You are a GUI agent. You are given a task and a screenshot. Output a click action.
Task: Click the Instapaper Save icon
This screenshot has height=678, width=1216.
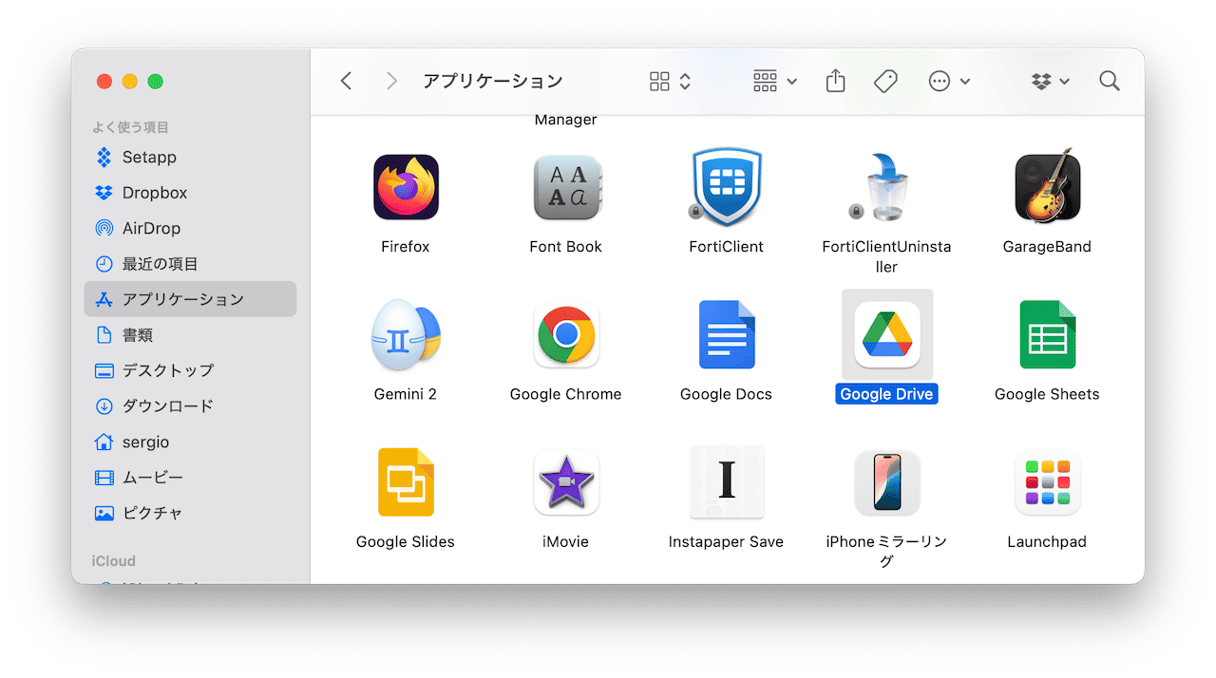pos(726,483)
